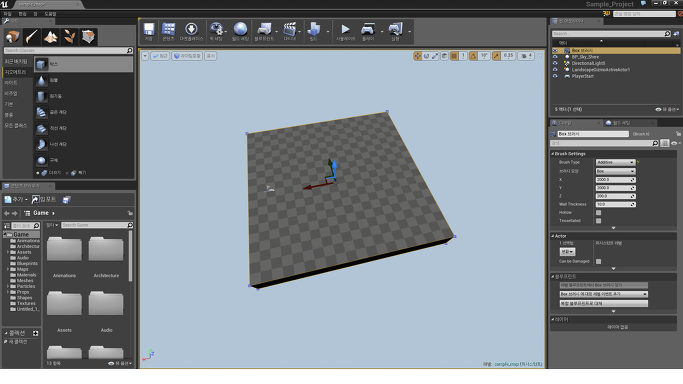Select the Place mode icon
This screenshot has width=683, height=384.
pos(13,37)
